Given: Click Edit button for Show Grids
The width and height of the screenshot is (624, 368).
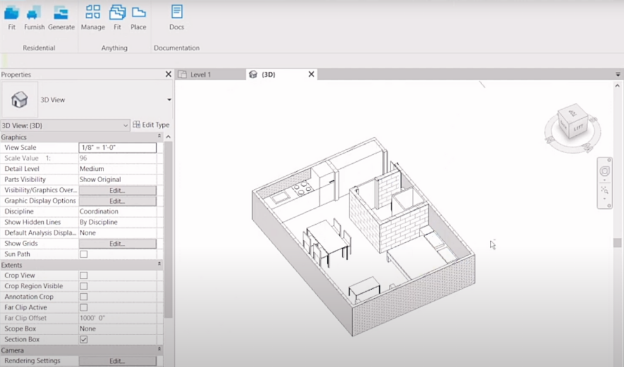Looking at the screenshot, I should 117,243.
